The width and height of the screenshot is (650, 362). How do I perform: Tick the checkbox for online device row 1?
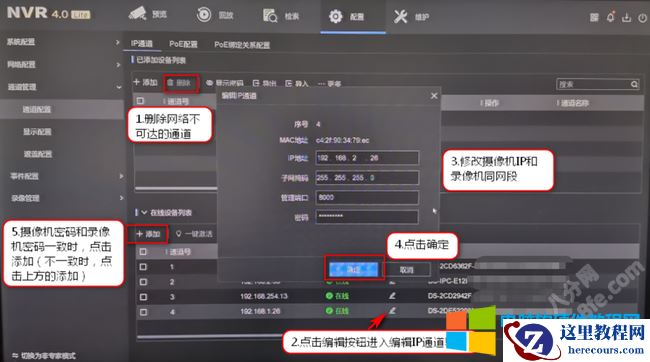pyautogui.click(x=143, y=267)
